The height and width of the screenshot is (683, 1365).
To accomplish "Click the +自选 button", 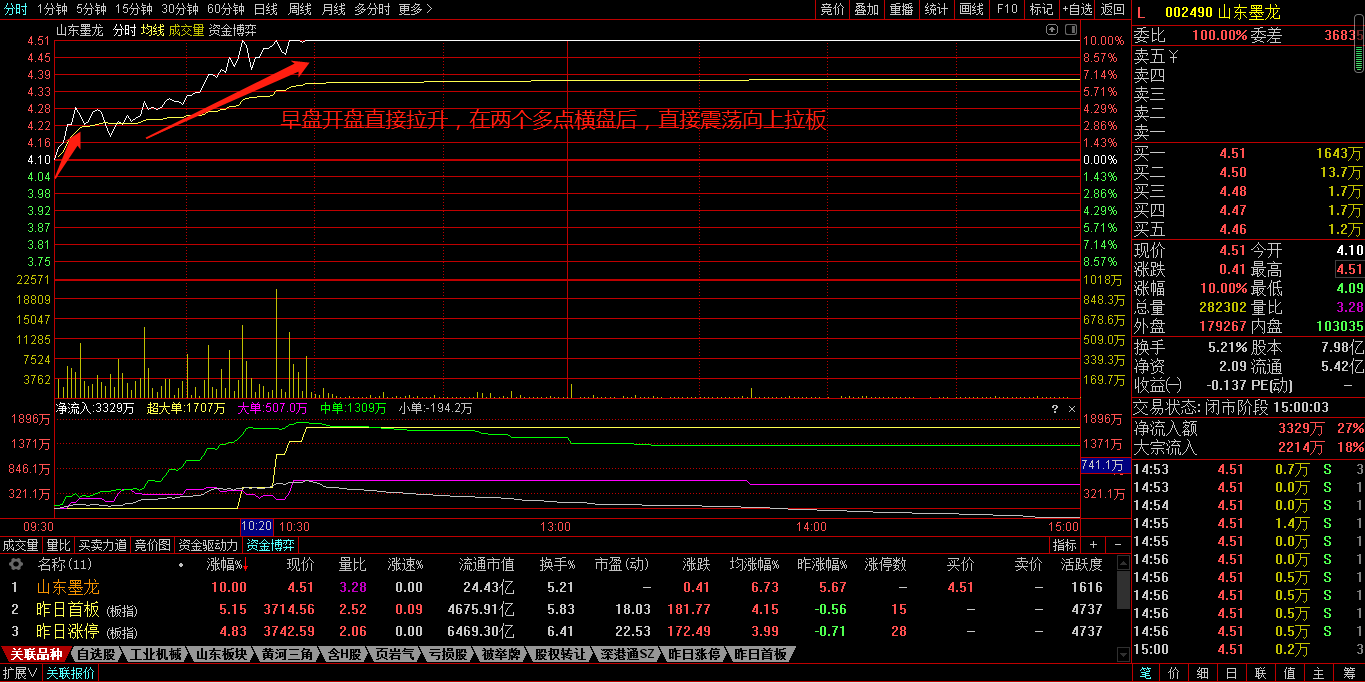I will coord(1078,9).
